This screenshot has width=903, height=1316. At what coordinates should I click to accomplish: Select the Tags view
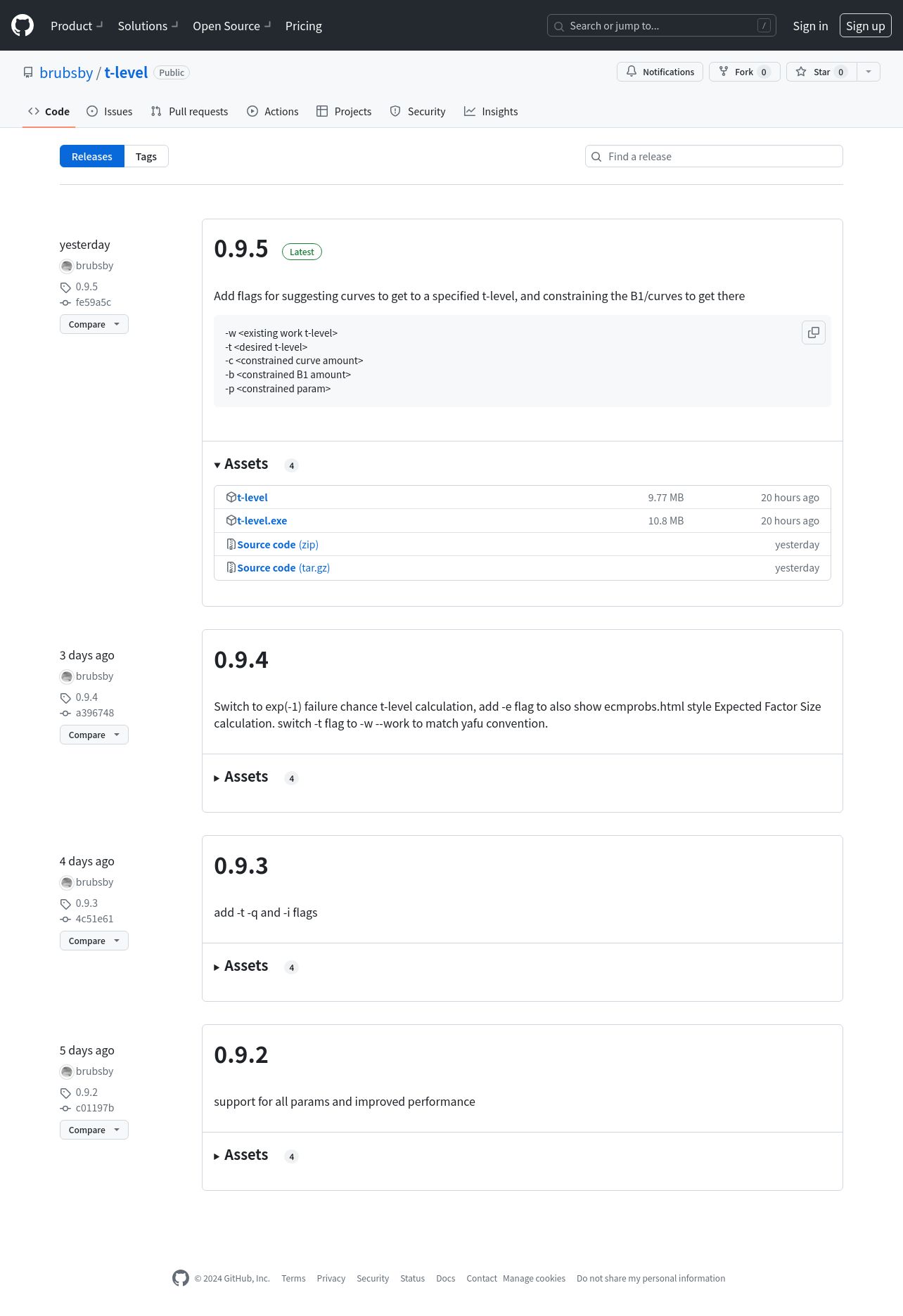[146, 156]
